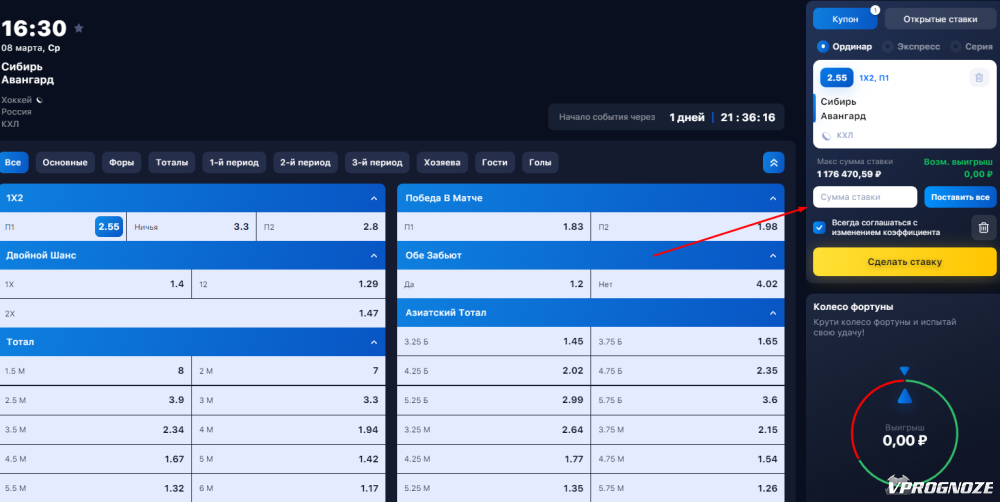Switch to Все markets filter
Screen dimensions: 1000x502
pos(13,163)
